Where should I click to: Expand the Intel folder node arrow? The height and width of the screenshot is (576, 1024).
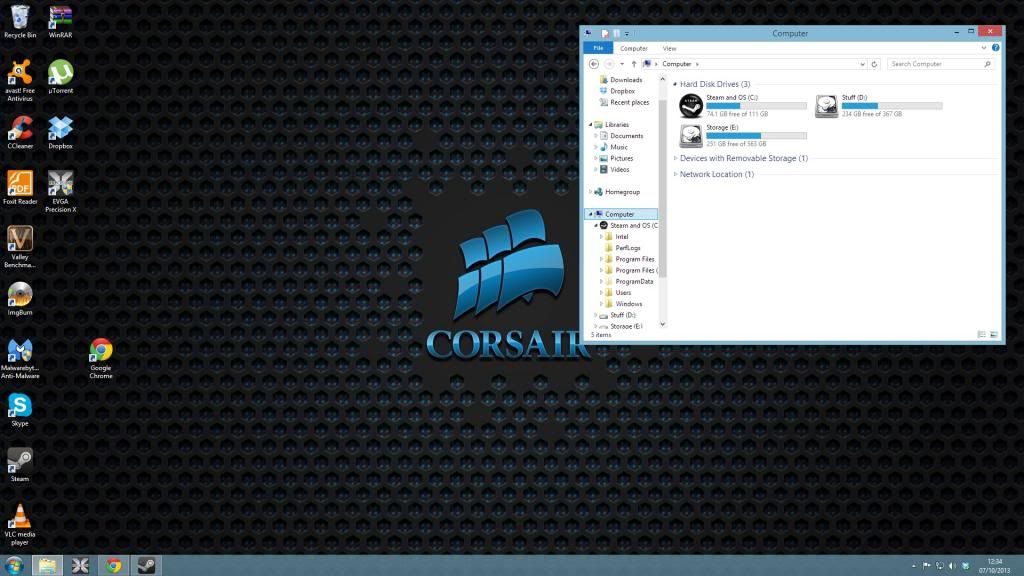pos(601,237)
